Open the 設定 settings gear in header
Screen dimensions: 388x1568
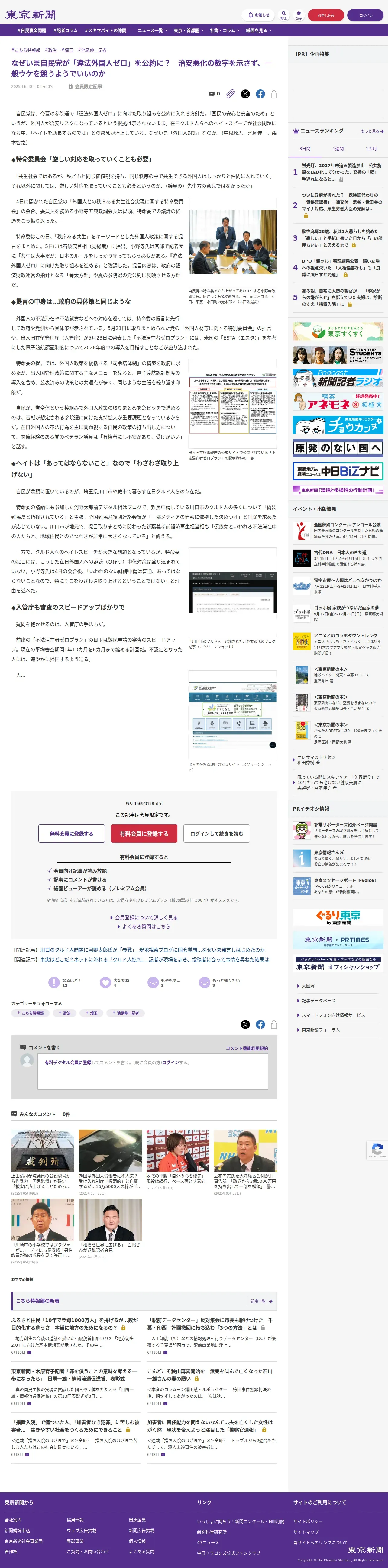point(299,15)
